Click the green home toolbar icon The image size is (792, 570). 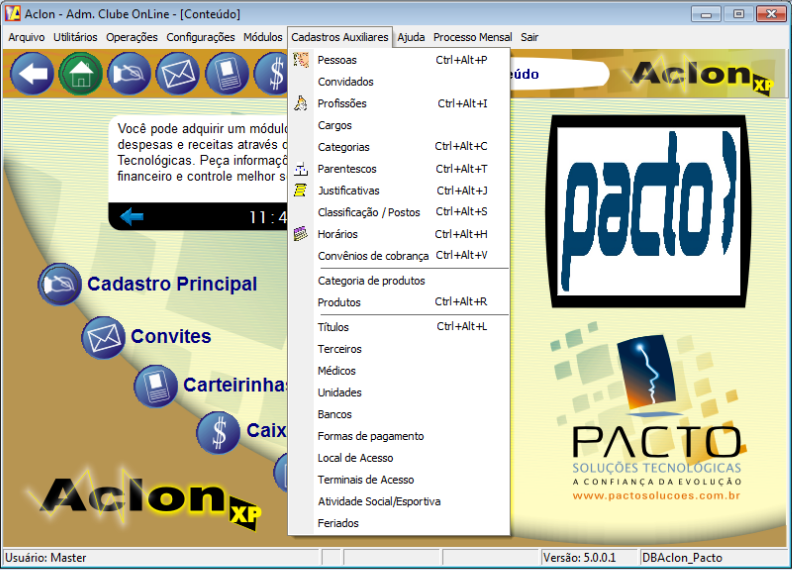pos(81,74)
